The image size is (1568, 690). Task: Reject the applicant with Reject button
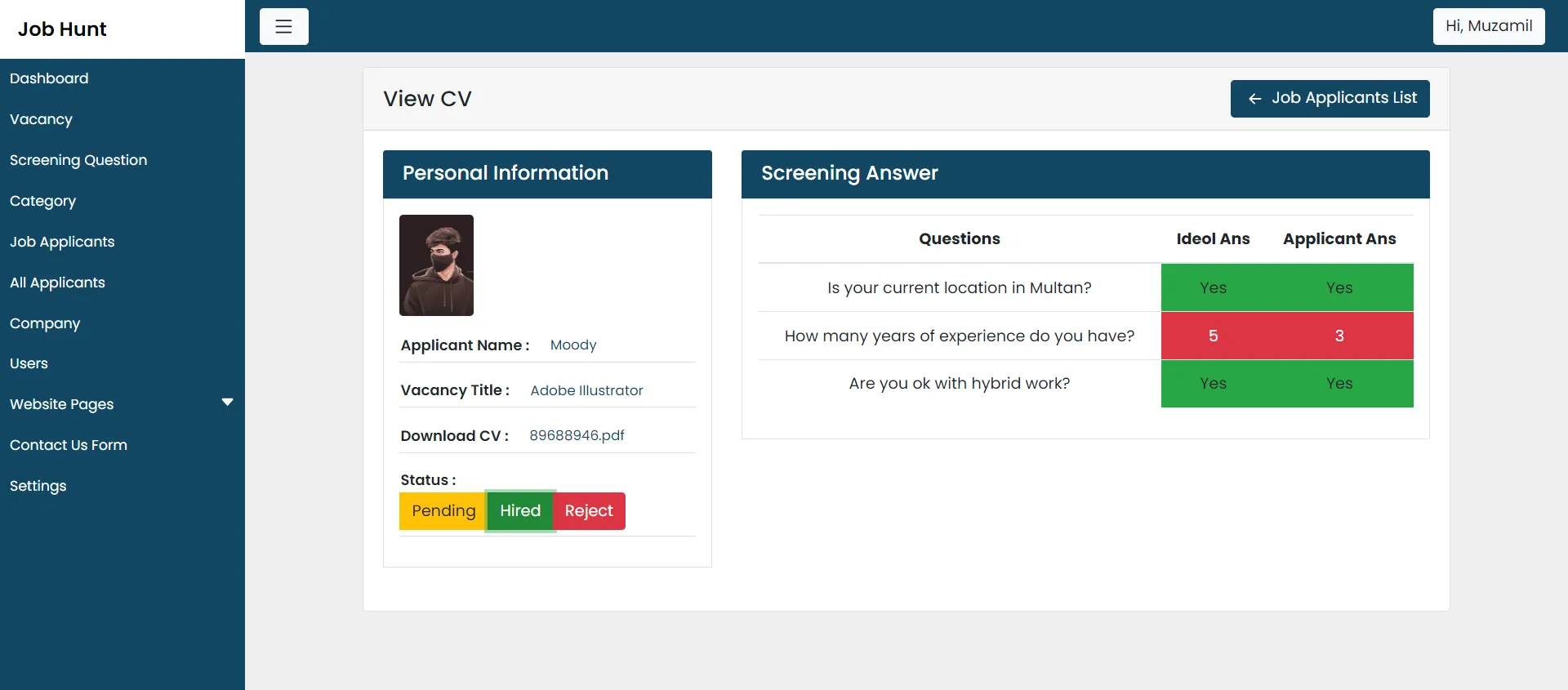pos(589,511)
